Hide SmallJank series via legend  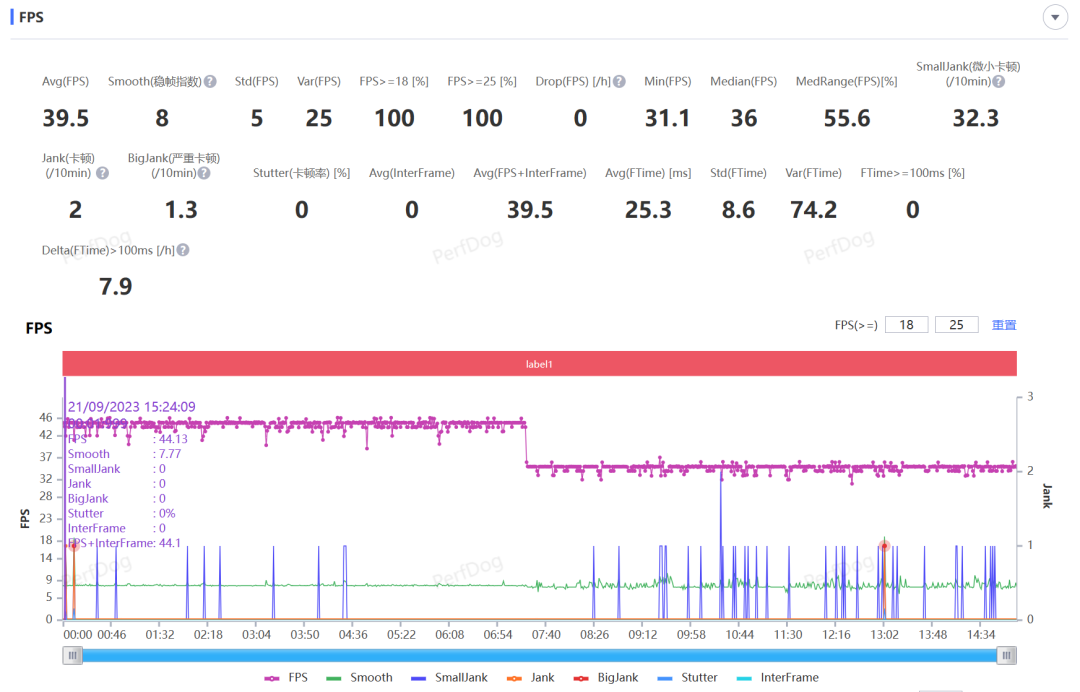450,678
